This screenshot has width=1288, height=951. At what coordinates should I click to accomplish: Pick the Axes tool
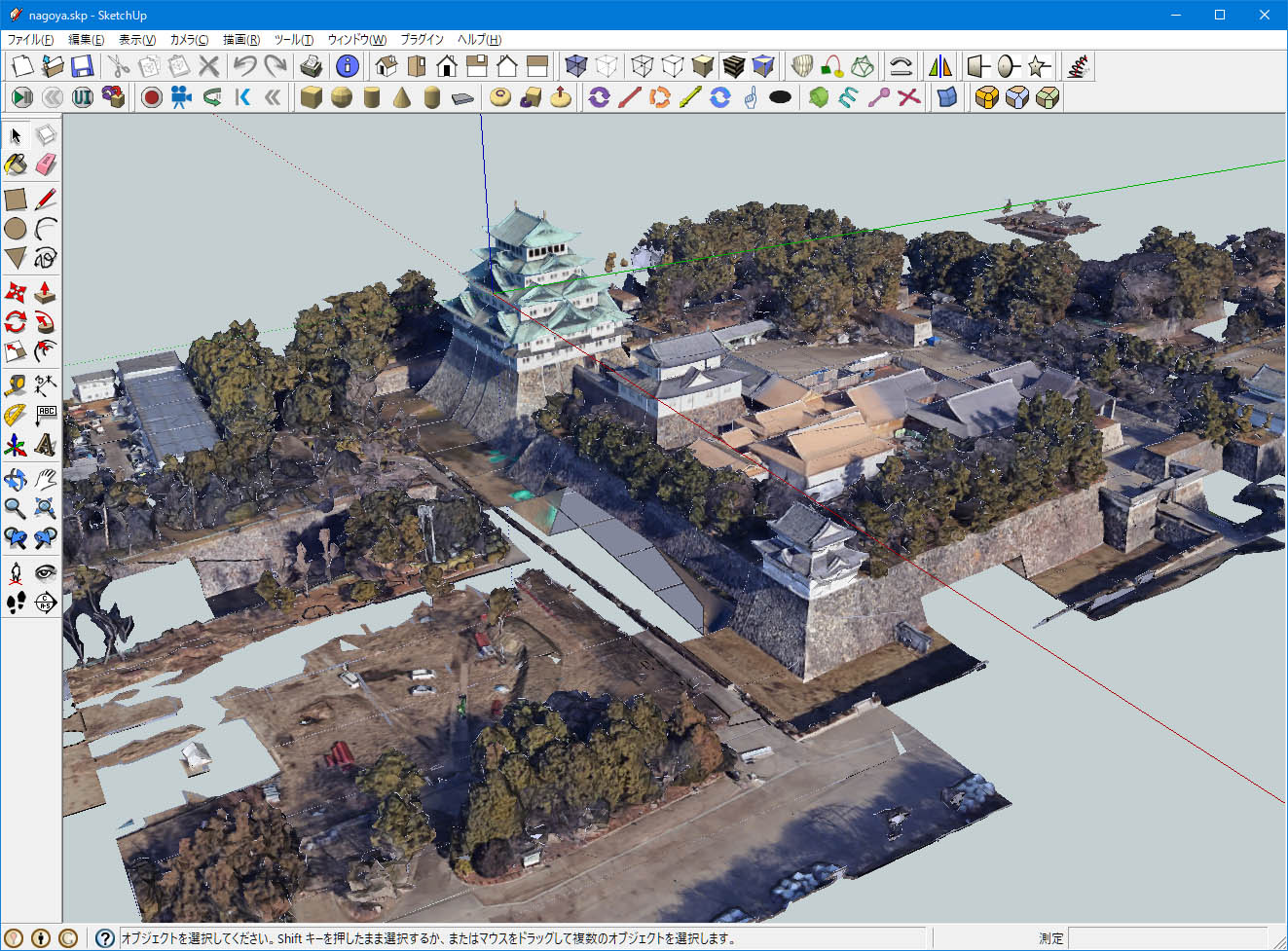tap(16, 445)
